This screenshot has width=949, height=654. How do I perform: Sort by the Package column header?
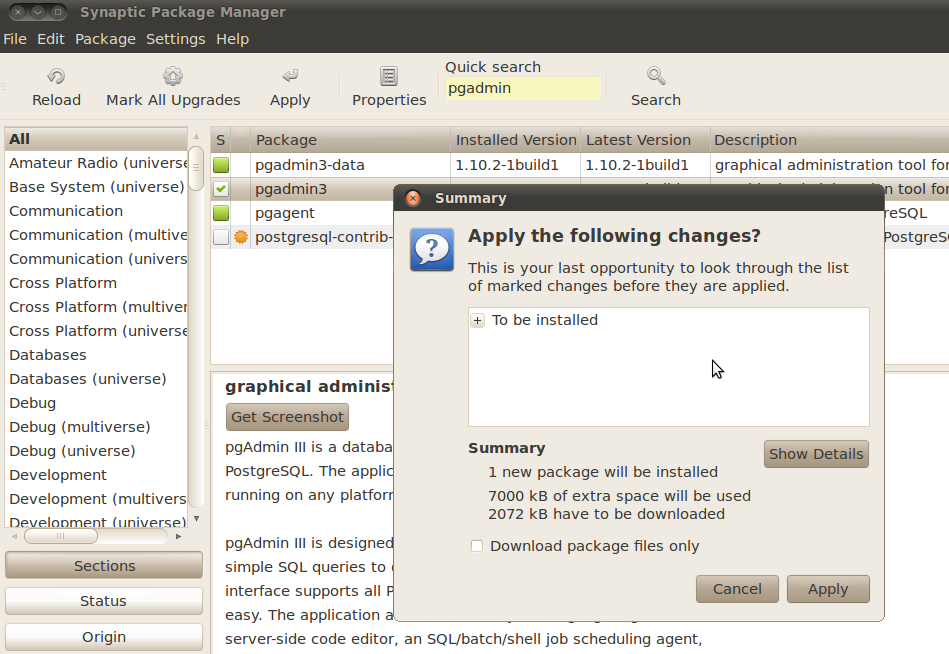pos(350,140)
